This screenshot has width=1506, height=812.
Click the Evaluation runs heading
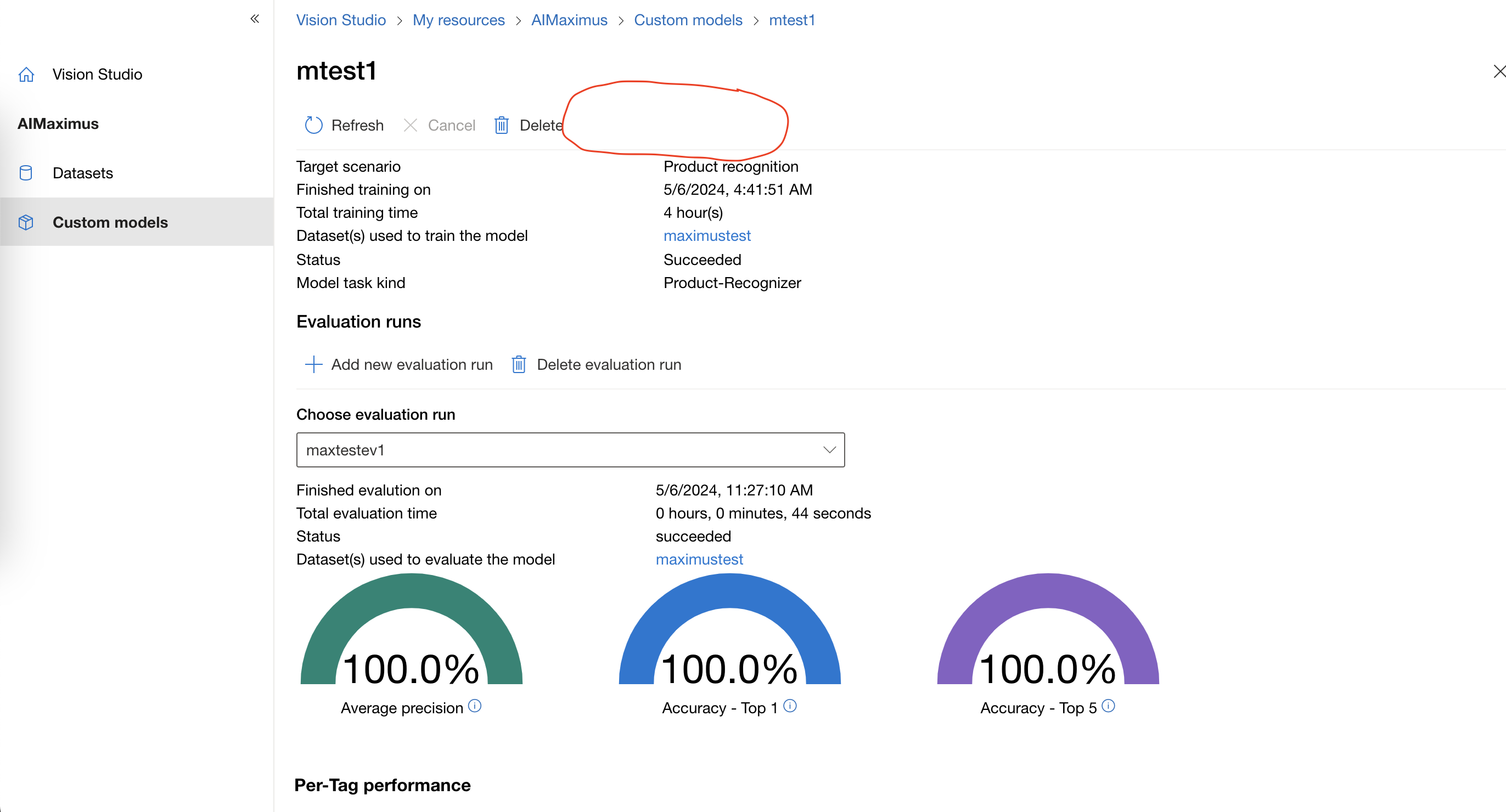359,322
